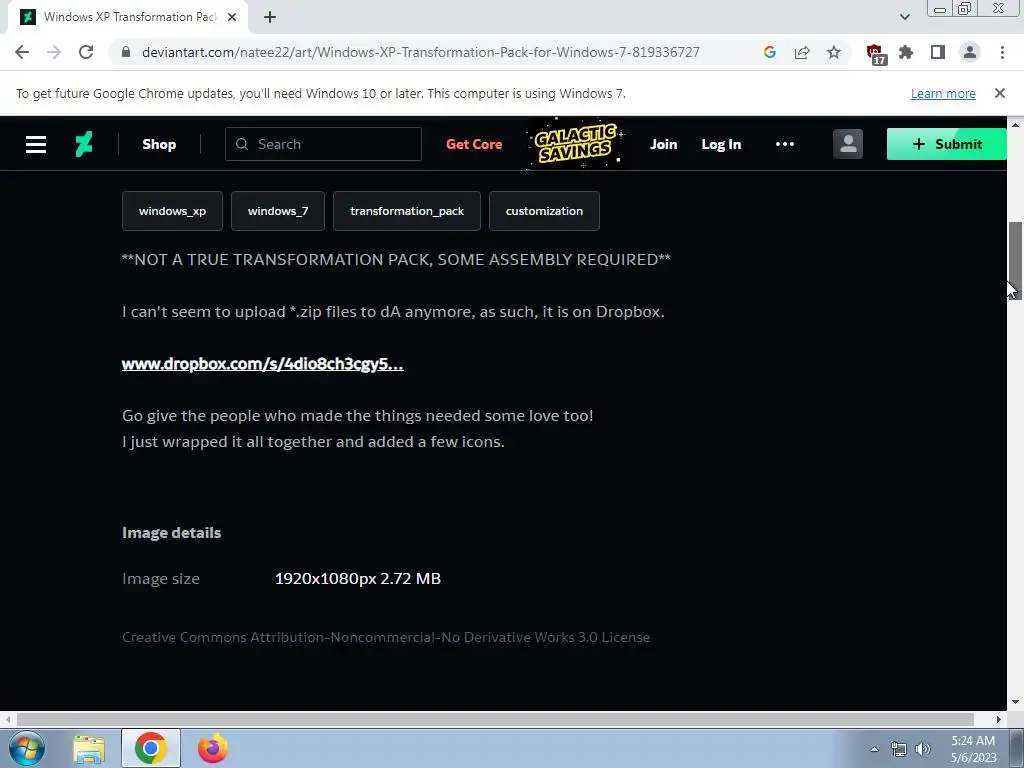Open the Chrome profile avatar
Viewport: 1024px width, 768px height.
coord(970,52)
